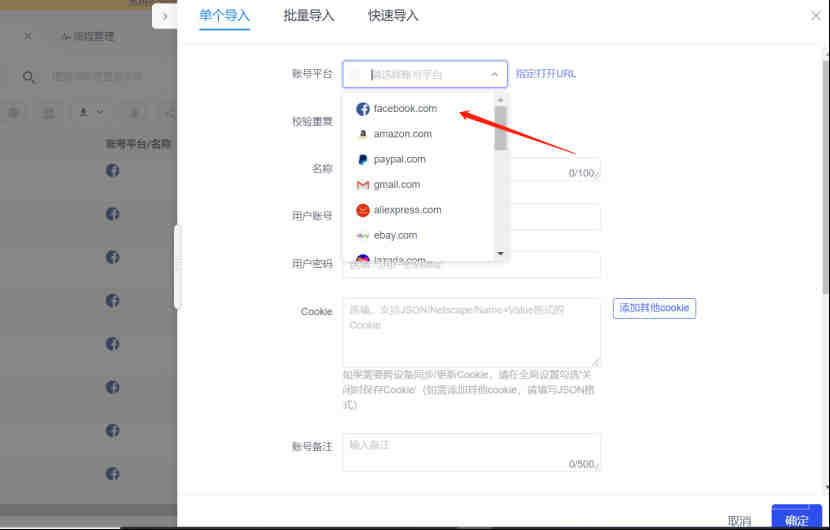Click the AliExpress logo icon in the dropdown

pyautogui.click(x=363, y=210)
